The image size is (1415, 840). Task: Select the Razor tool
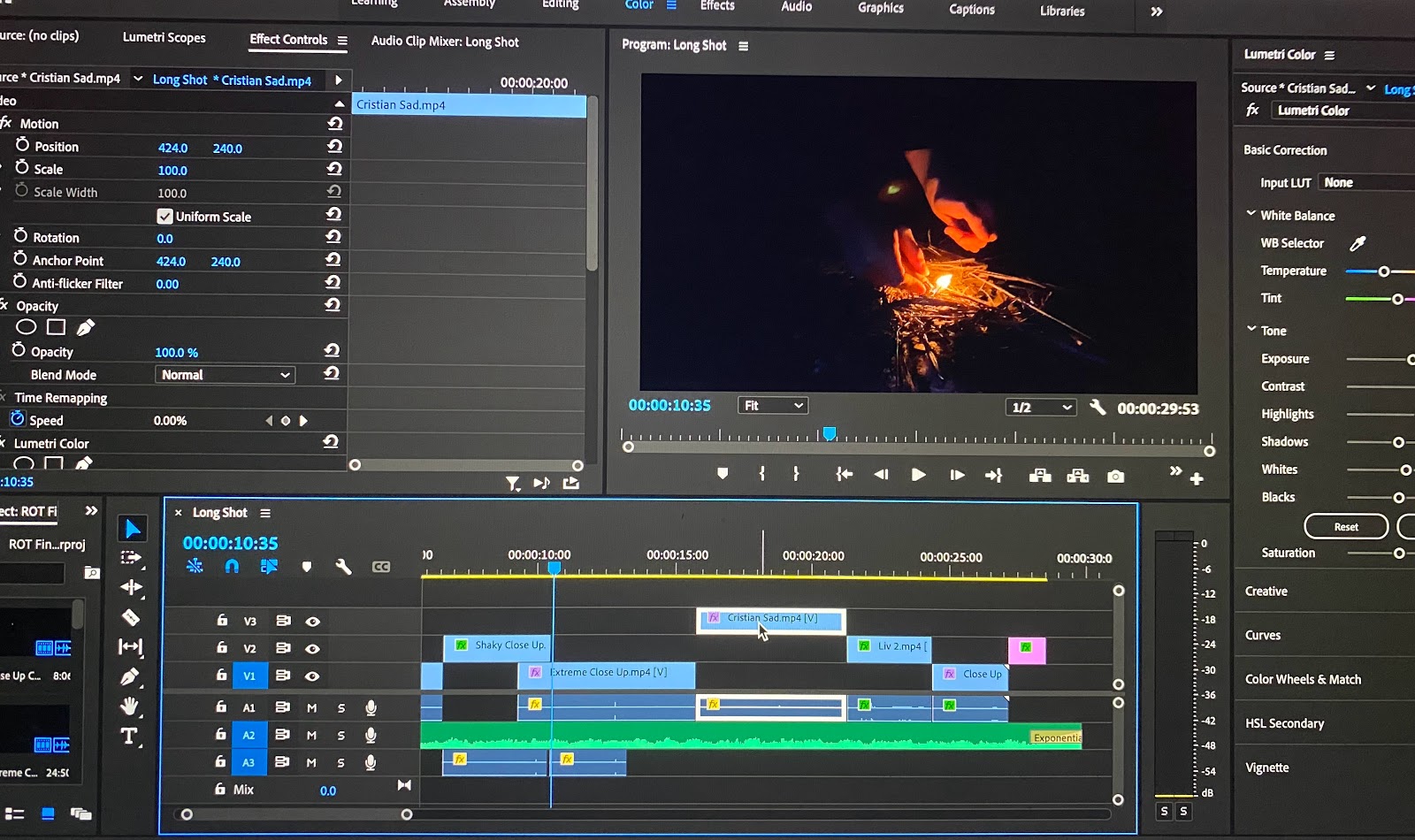131,617
